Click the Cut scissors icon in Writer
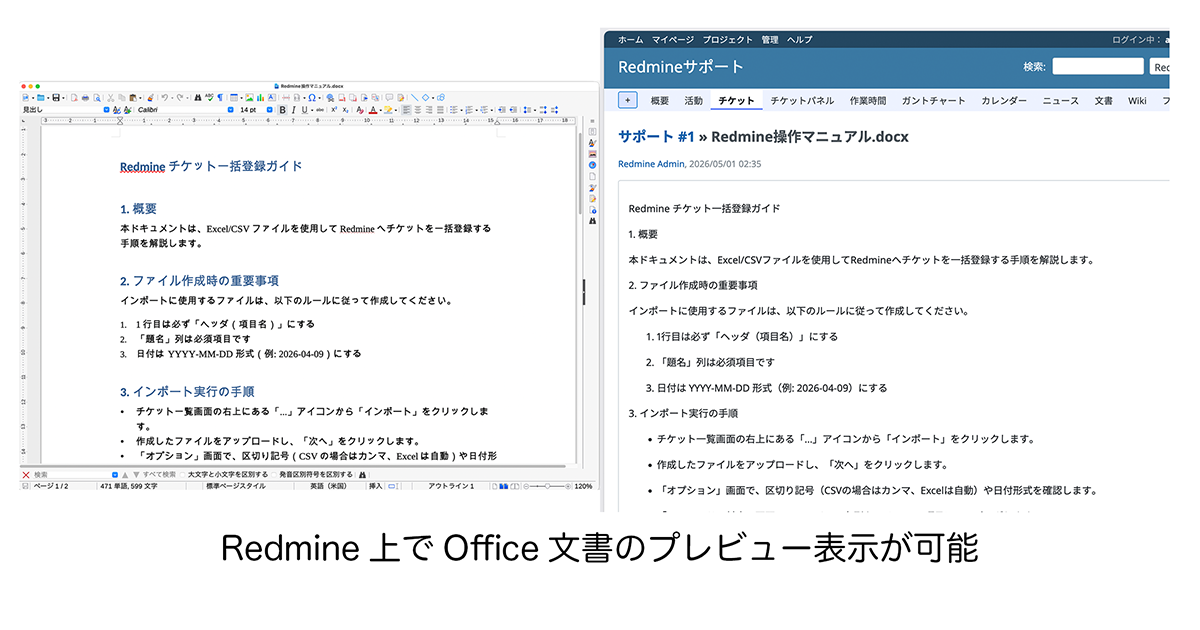Screen dimensions: 1200x630 click(110, 98)
